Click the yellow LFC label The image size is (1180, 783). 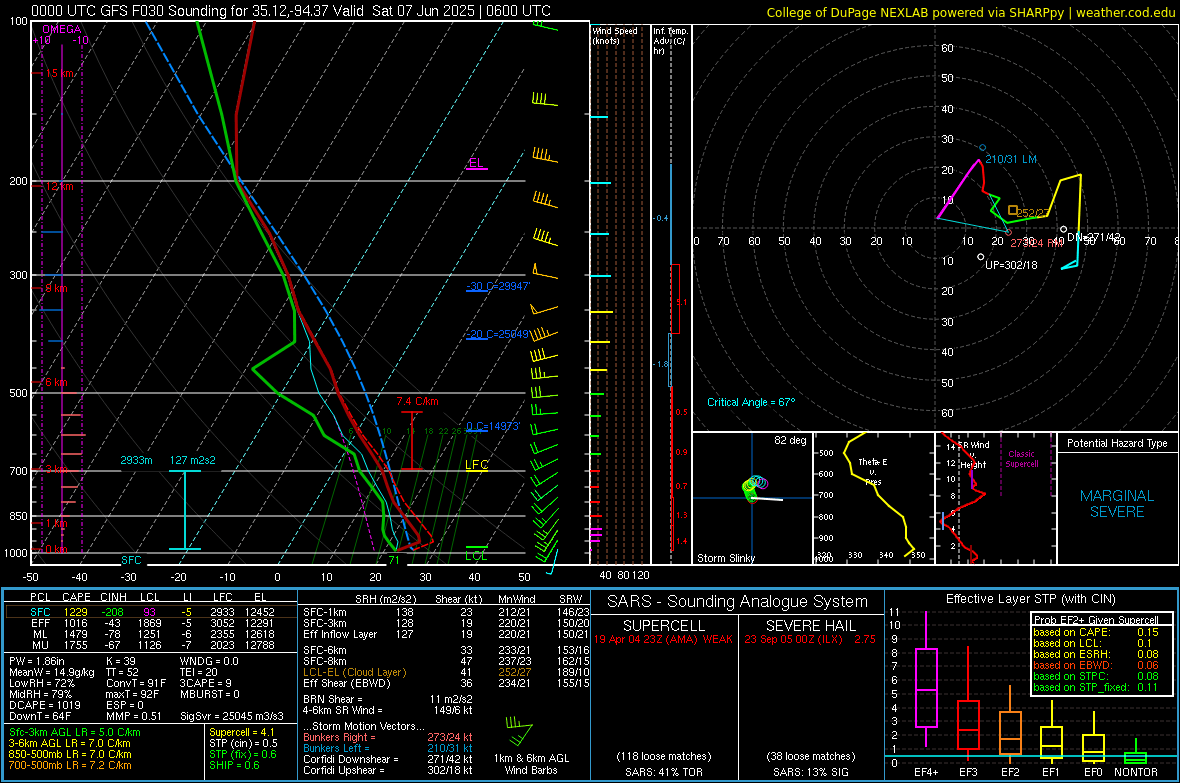[477, 465]
